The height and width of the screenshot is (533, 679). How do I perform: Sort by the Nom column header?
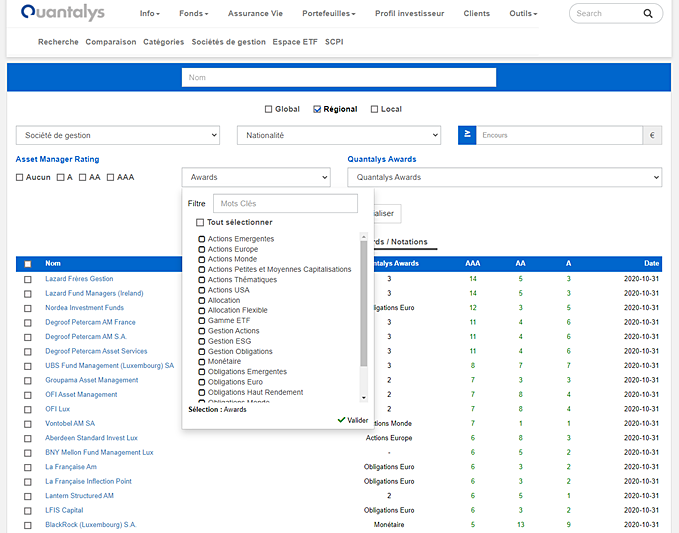pyautogui.click(x=53, y=264)
